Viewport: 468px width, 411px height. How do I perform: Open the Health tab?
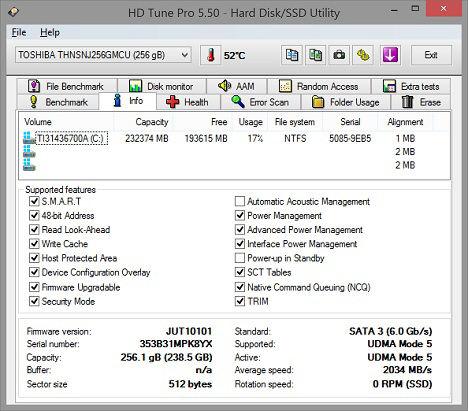tap(188, 102)
